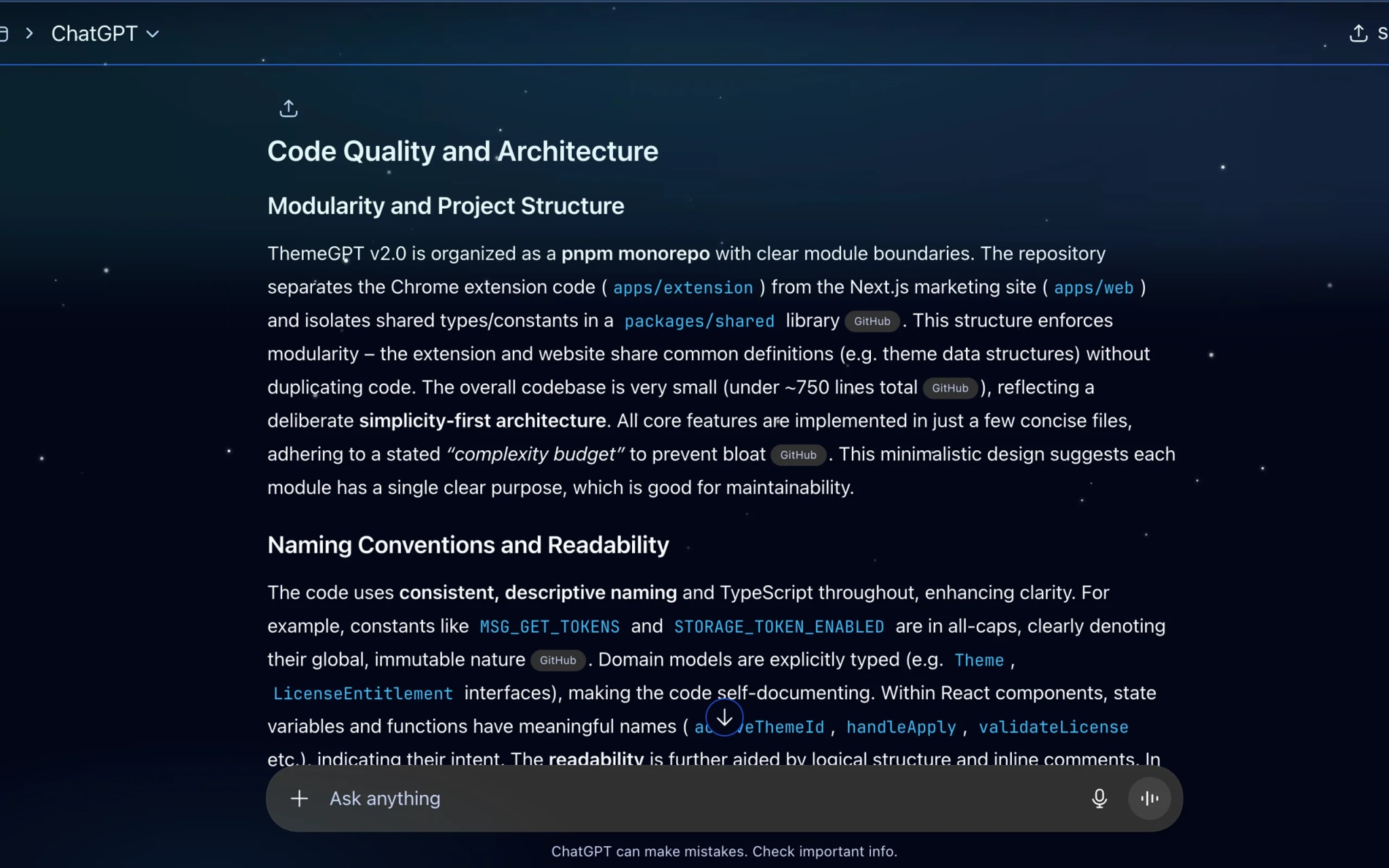
Task: Click the apps/extension inline code
Action: tap(682, 288)
